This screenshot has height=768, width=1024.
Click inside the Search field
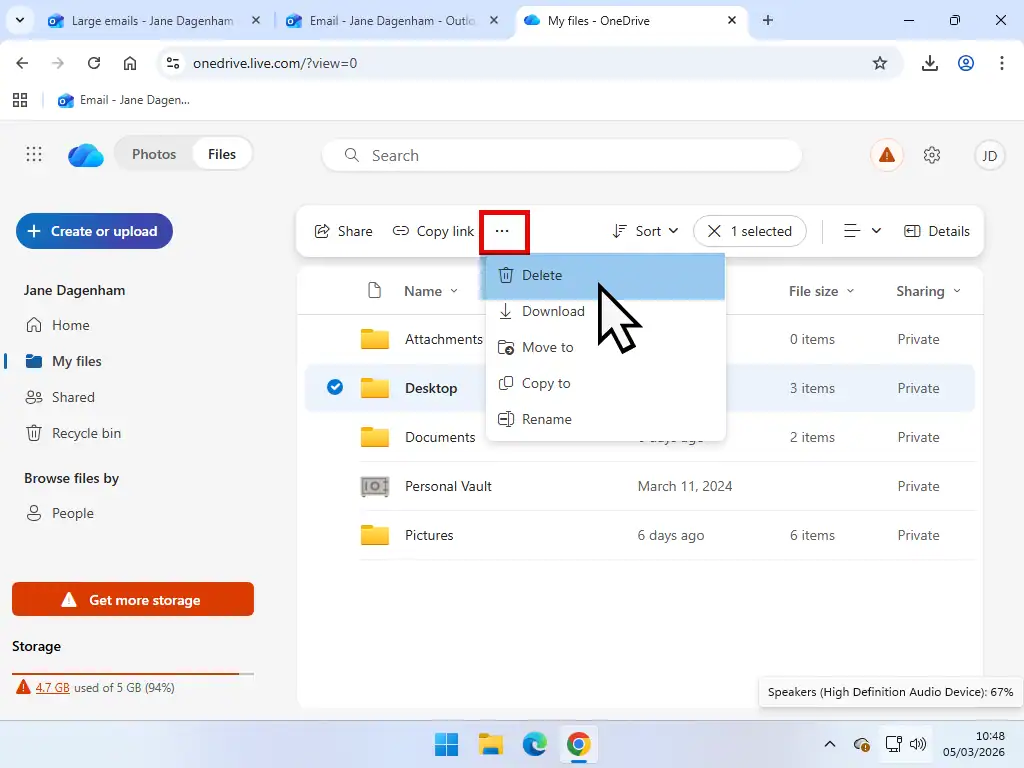560,155
